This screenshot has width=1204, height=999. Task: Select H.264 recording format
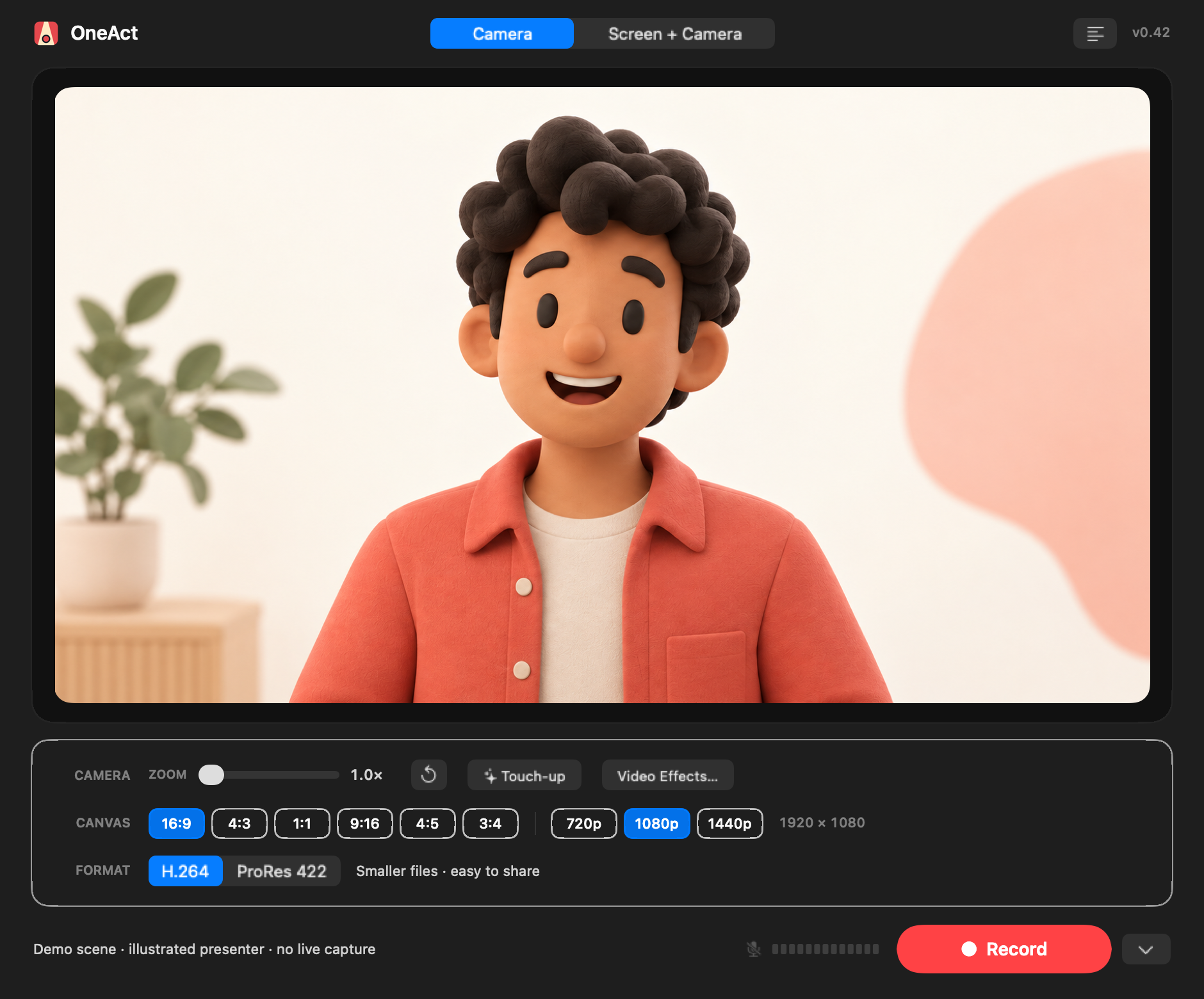(x=185, y=871)
